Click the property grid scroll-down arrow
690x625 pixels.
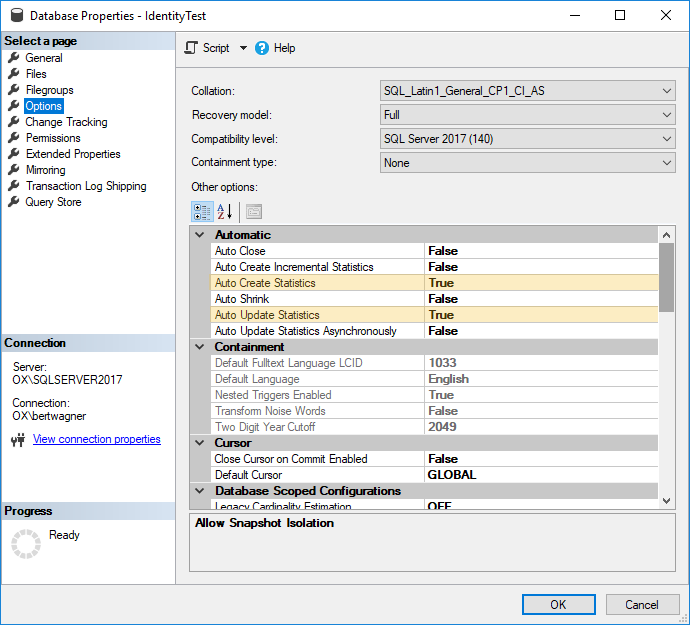(666, 500)
